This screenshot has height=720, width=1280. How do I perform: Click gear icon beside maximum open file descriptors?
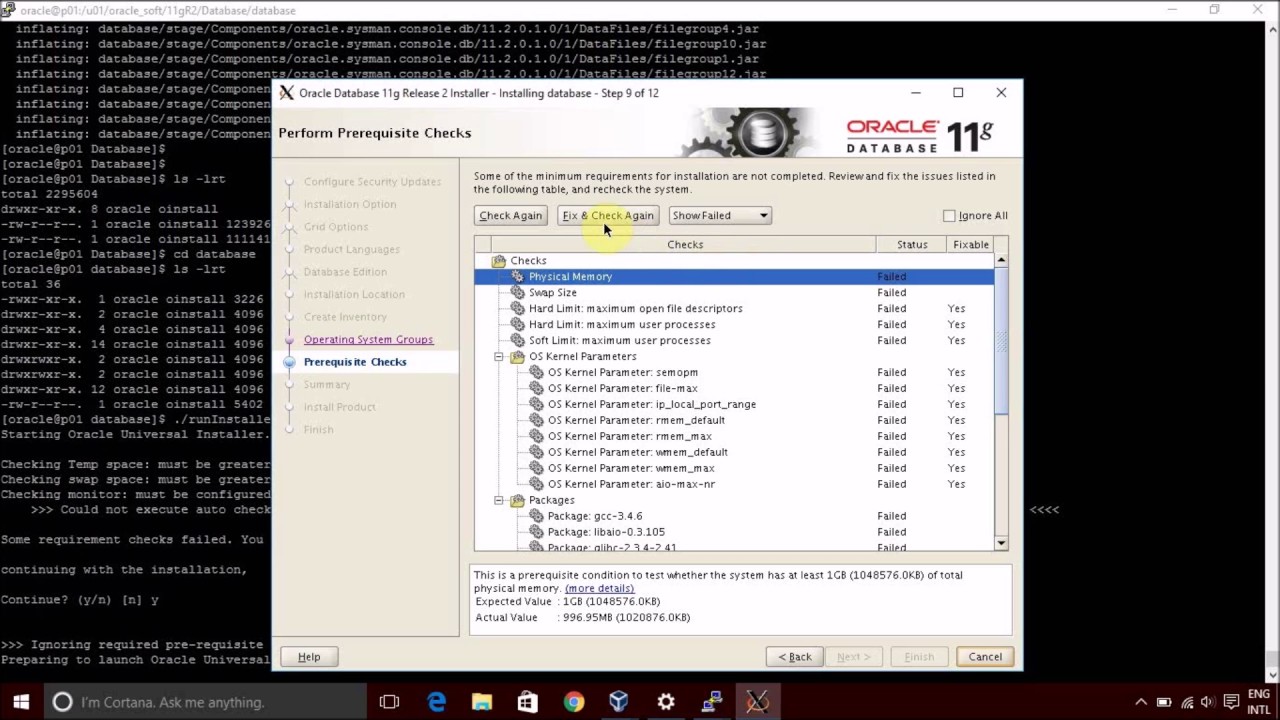(x=517, y=308)
